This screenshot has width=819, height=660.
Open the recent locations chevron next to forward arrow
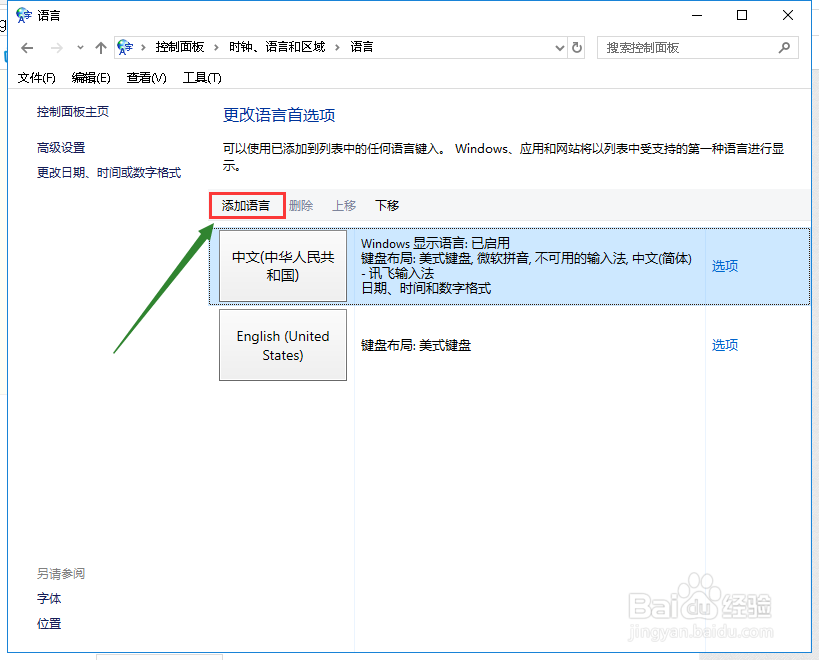coord(79,47)
